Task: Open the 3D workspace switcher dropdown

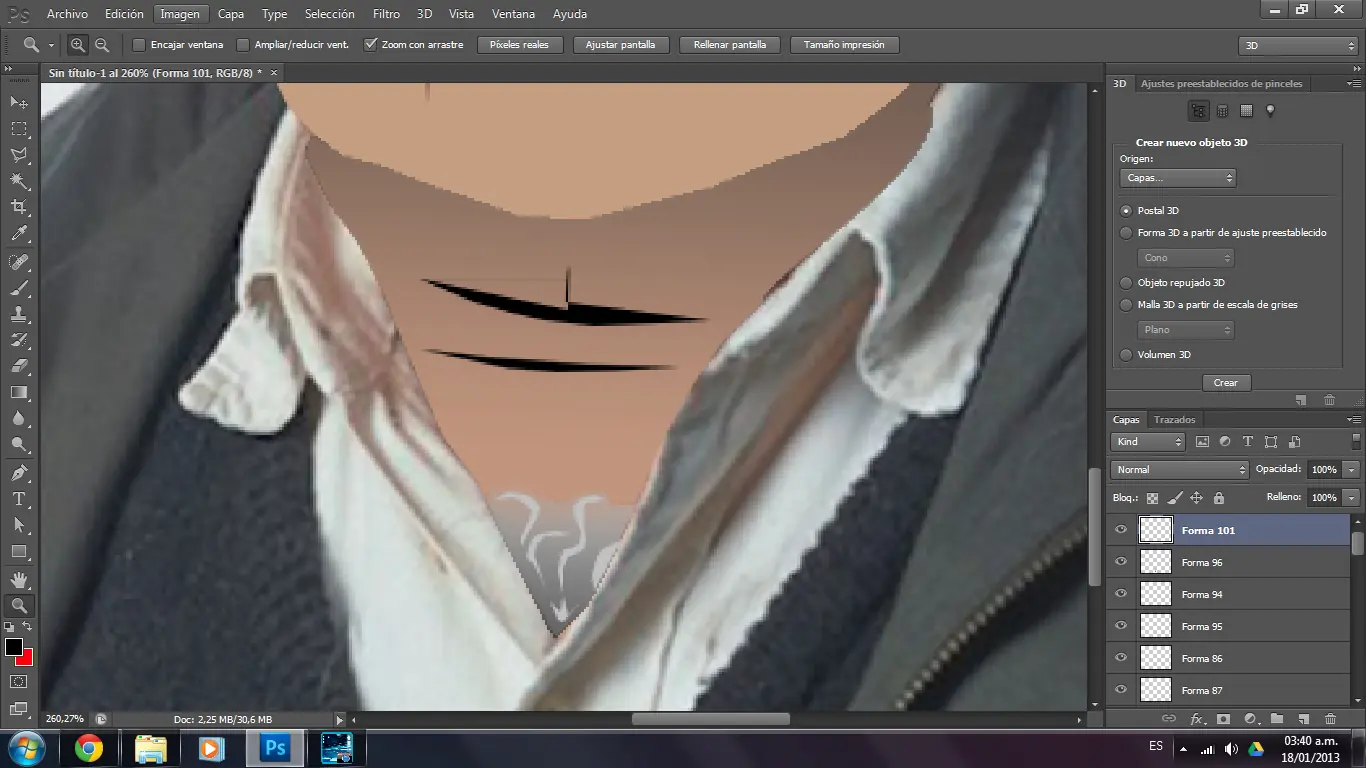Action: point(1298,46)
